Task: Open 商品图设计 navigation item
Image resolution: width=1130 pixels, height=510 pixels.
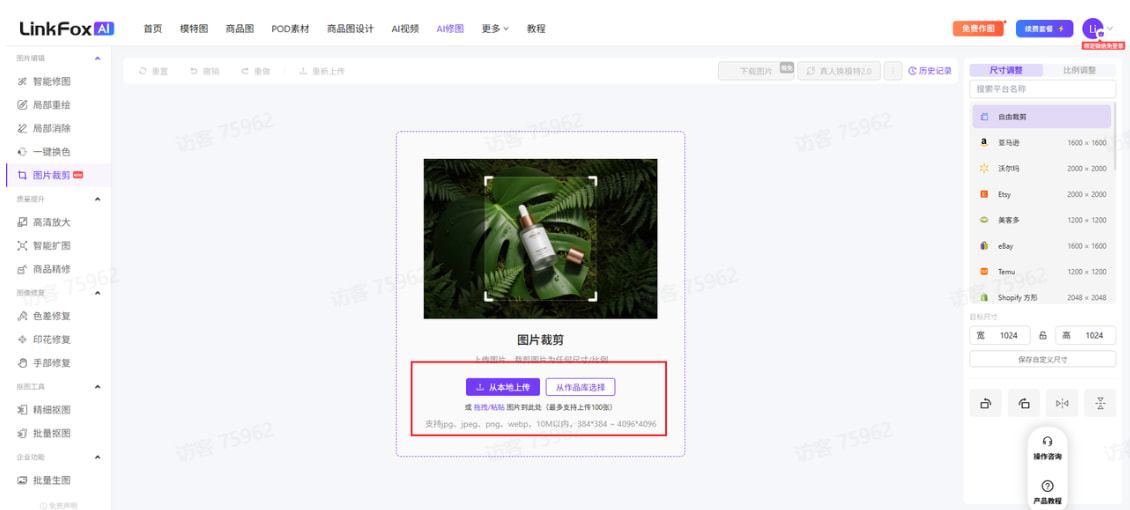Action: [350, 29]
